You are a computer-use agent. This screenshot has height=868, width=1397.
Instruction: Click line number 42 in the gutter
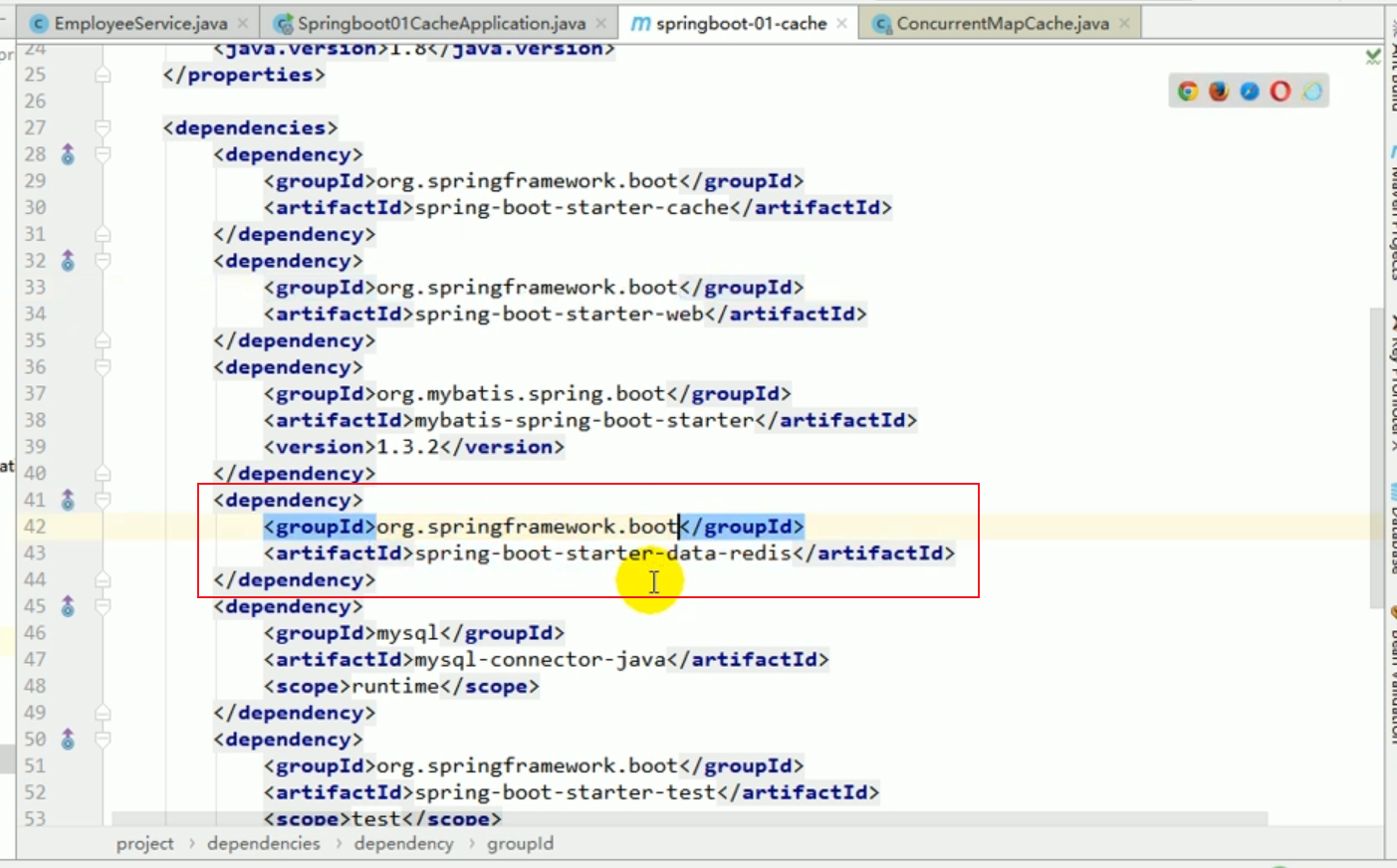coord(35,527)
